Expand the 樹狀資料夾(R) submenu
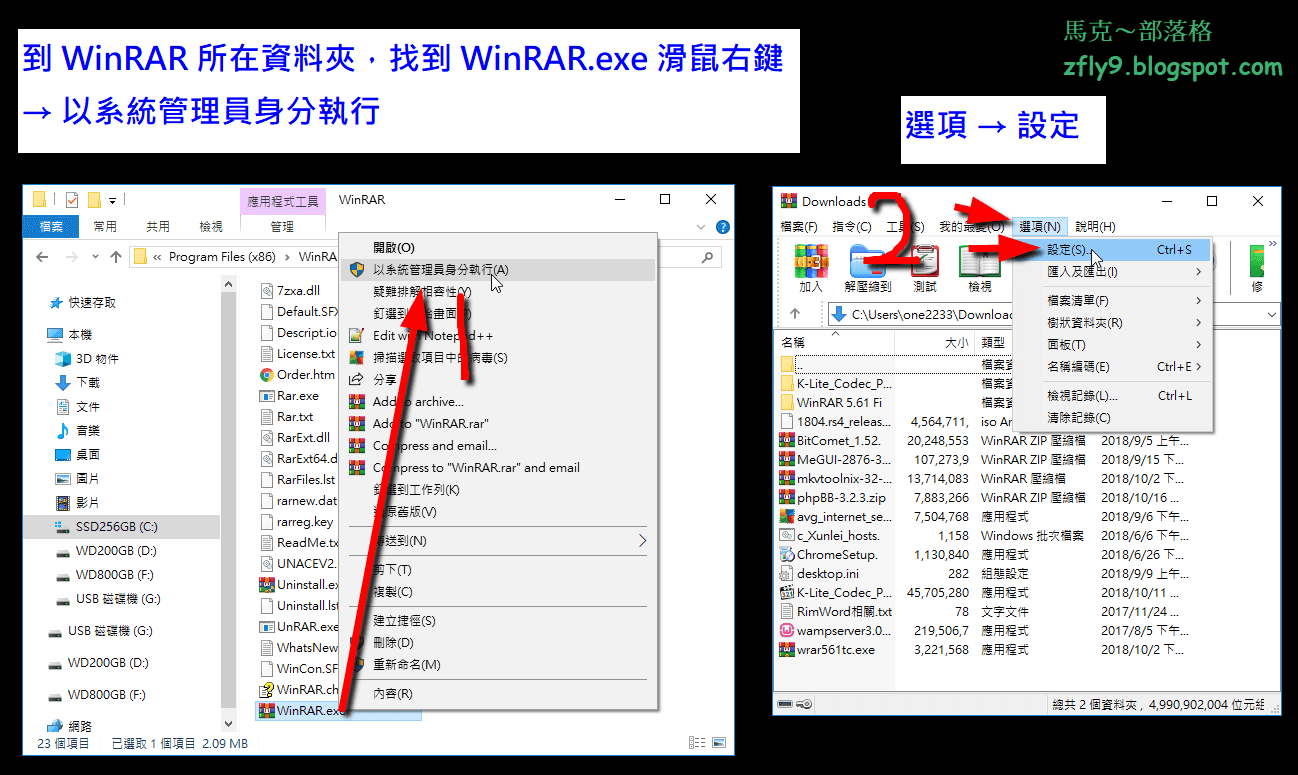The height and width of the screenshot is (775, 1298). pyautogui.click(x=1113, y=323)
